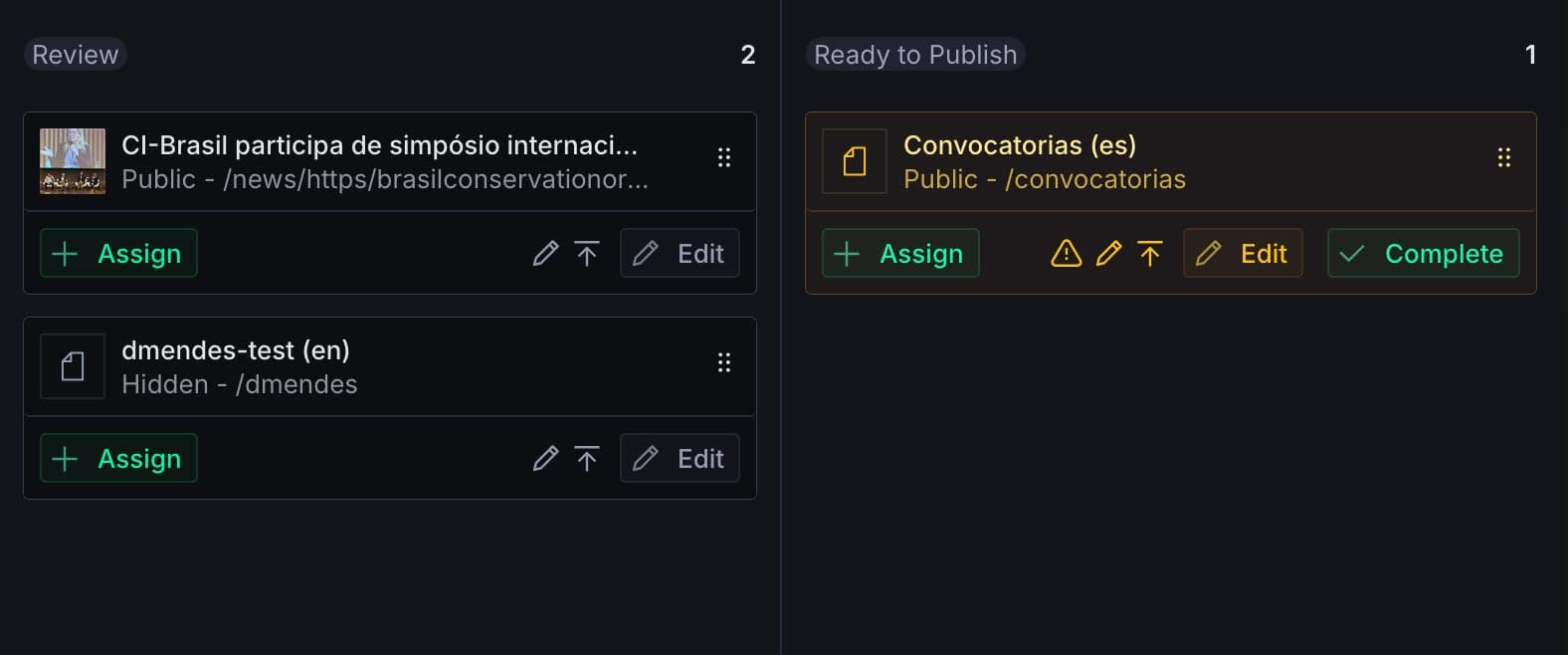Click Assign on the CI-Brasil card

[117, 254]
